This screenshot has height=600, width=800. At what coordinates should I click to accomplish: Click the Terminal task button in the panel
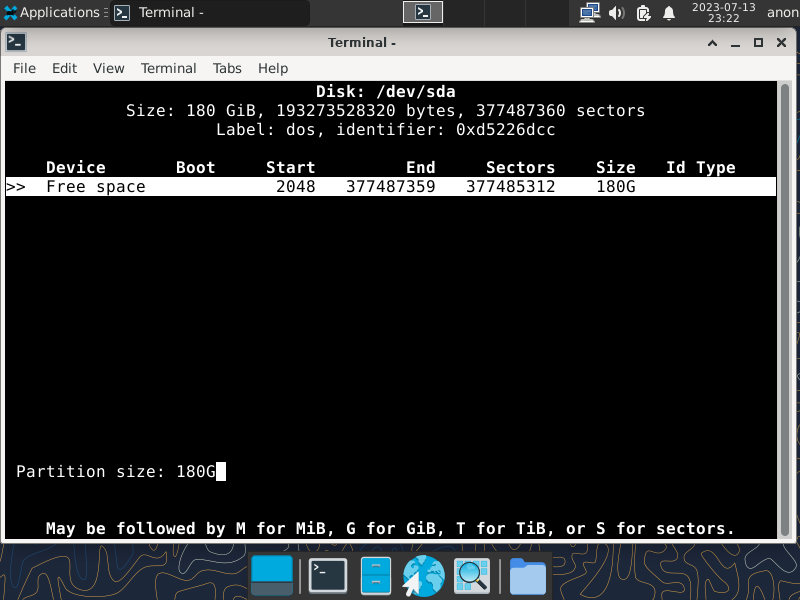tap(210, 12)
